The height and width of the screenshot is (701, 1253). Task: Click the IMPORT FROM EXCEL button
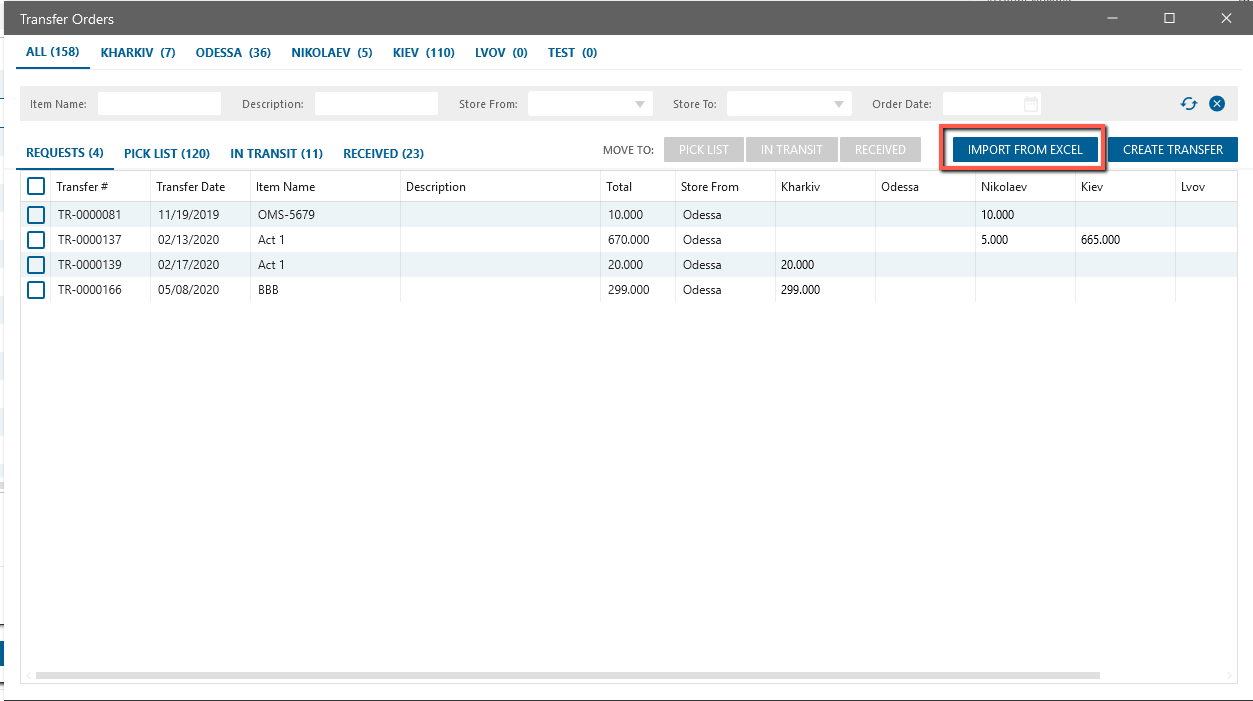point(1025,150)
